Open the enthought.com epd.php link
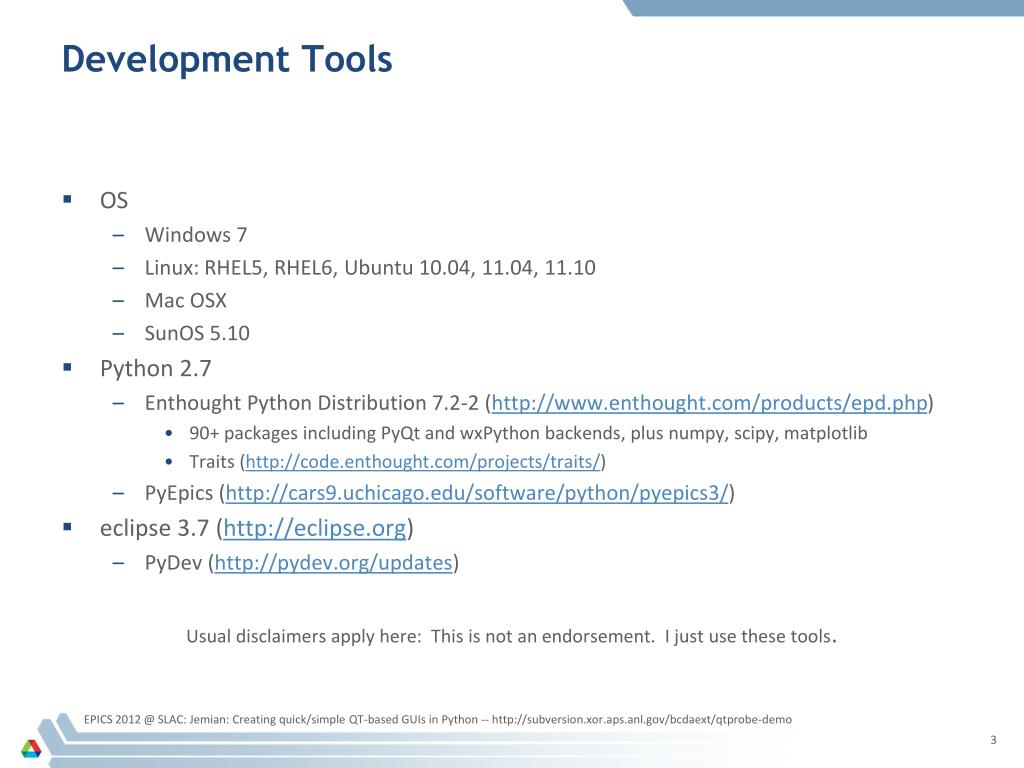The width and height of the screenshot is (1024, 768). pyautogui.click(x=709, y=403)
